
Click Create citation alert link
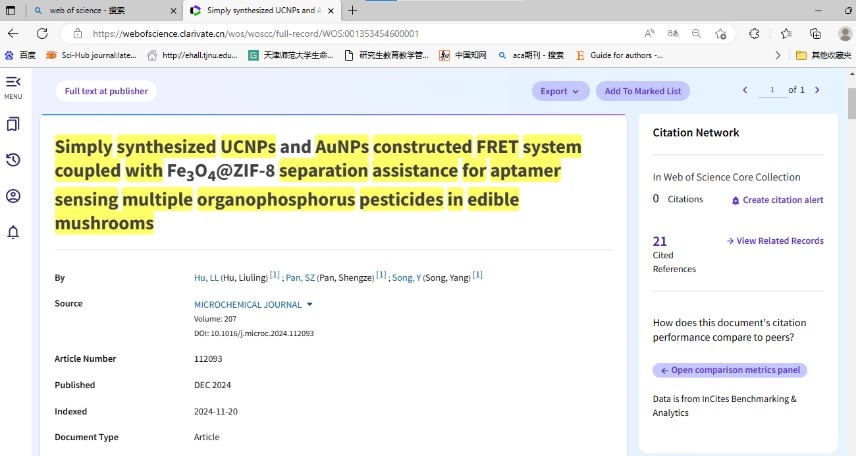[777, 200]
